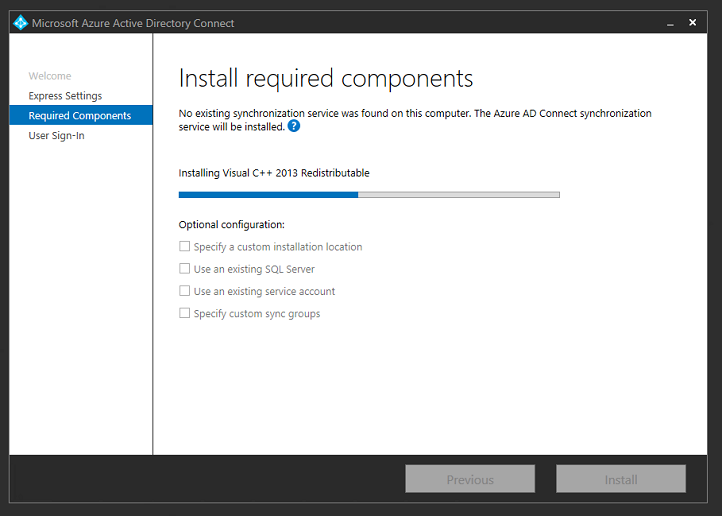Click the No existing synchronization service description

point(414,114)
